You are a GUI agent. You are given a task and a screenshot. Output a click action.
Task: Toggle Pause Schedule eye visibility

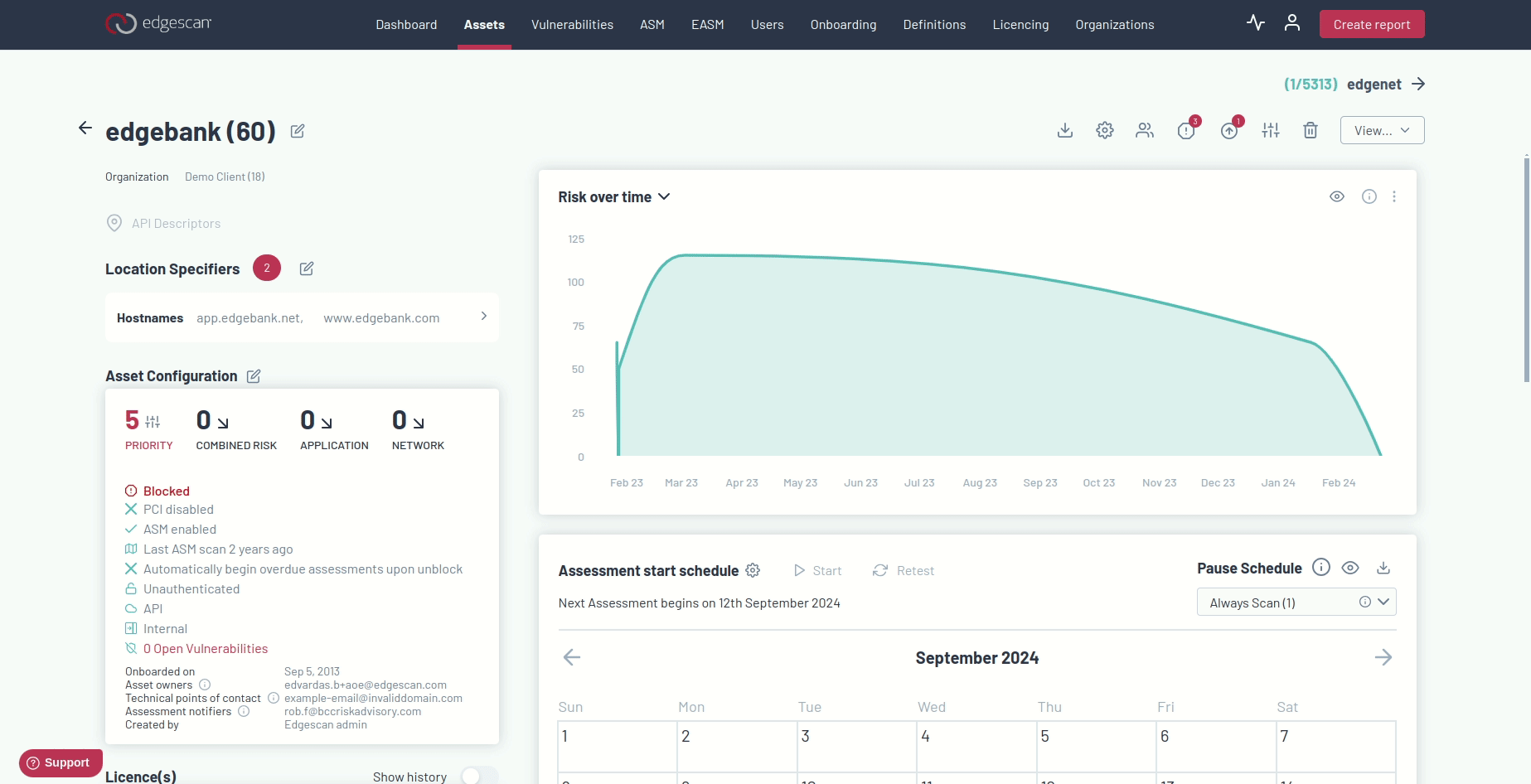(1350, 568)
